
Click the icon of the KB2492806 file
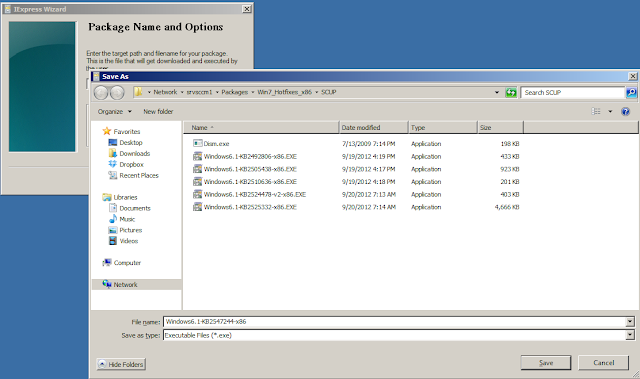pyautogui.click(x=198, y=156)
